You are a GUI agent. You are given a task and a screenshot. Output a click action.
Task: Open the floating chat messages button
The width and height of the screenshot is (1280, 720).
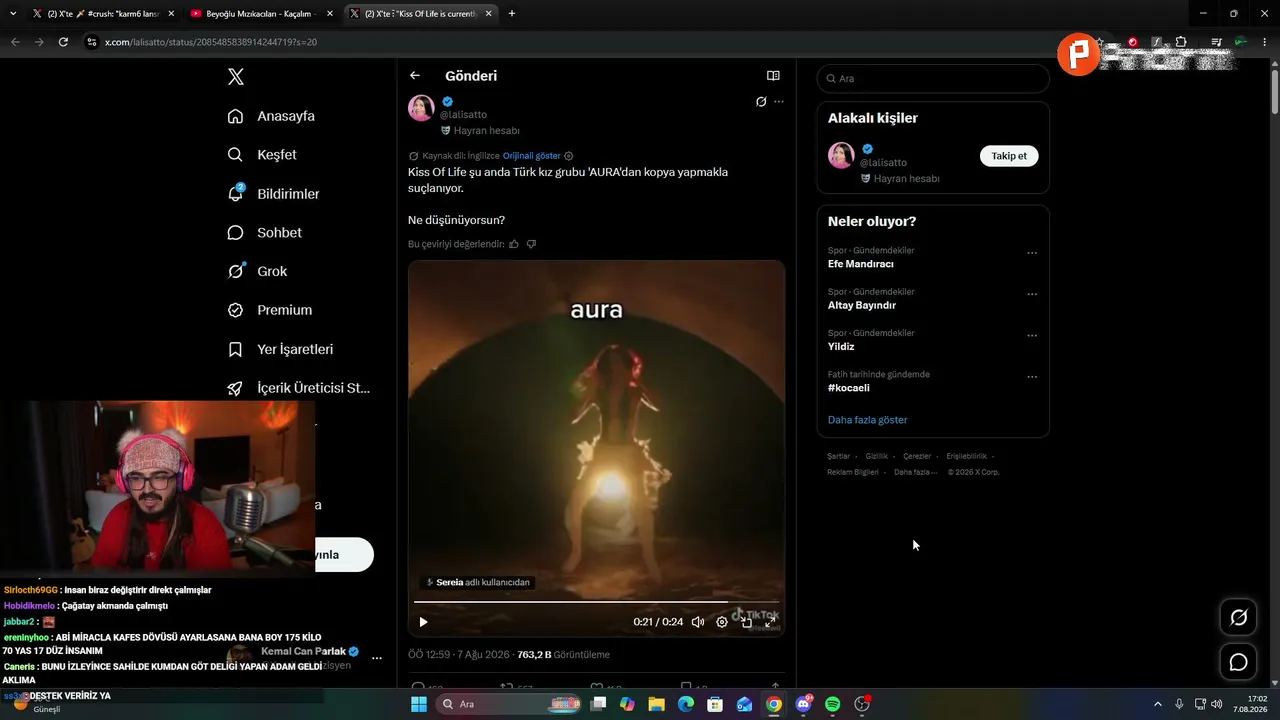click(x=1238, y=662)
